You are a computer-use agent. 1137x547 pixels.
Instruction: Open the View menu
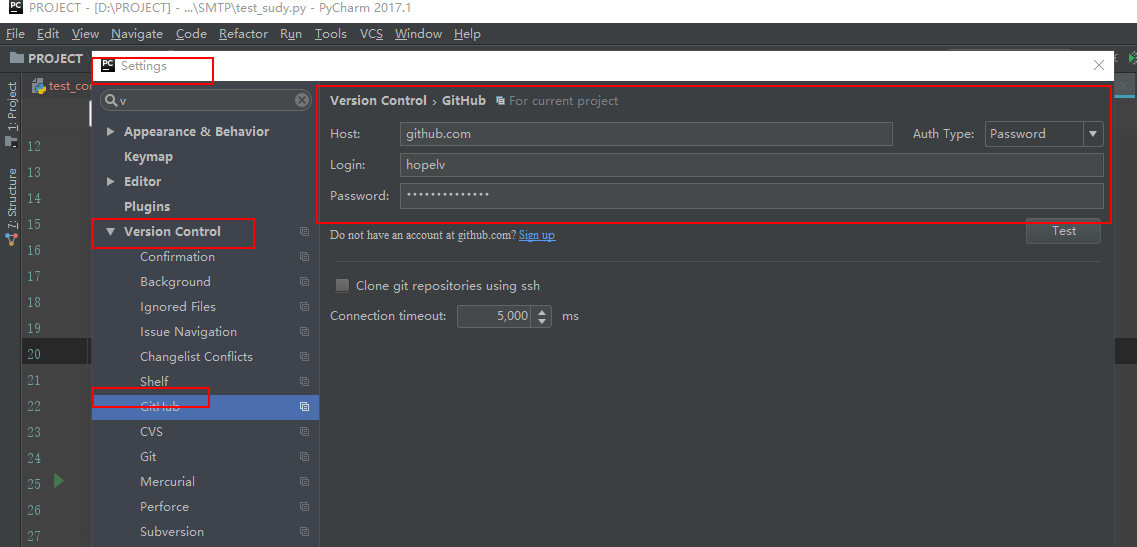(x=86, y=33)
